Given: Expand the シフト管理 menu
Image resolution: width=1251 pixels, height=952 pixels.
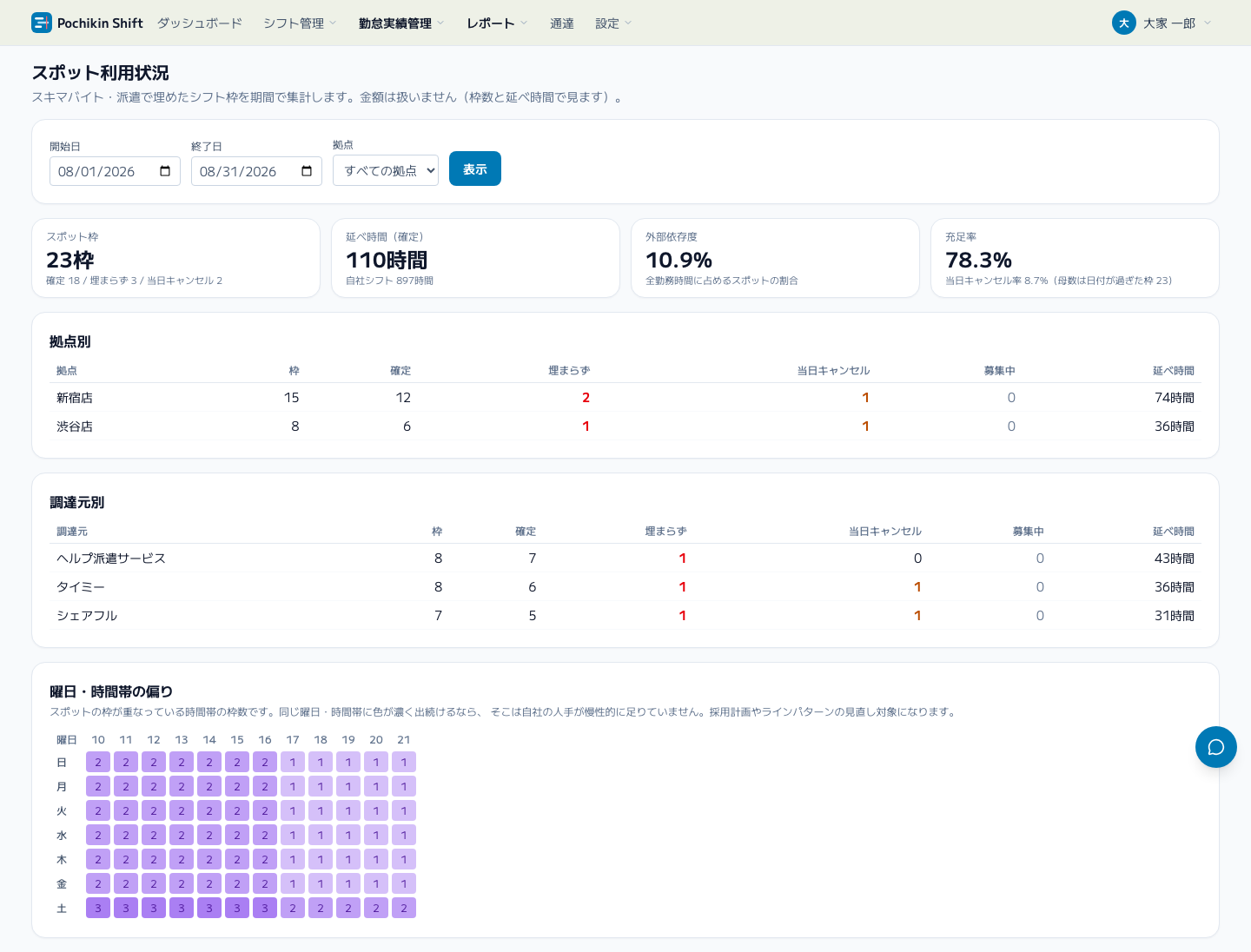Looking at the screenshot, I should click(300, 23).
